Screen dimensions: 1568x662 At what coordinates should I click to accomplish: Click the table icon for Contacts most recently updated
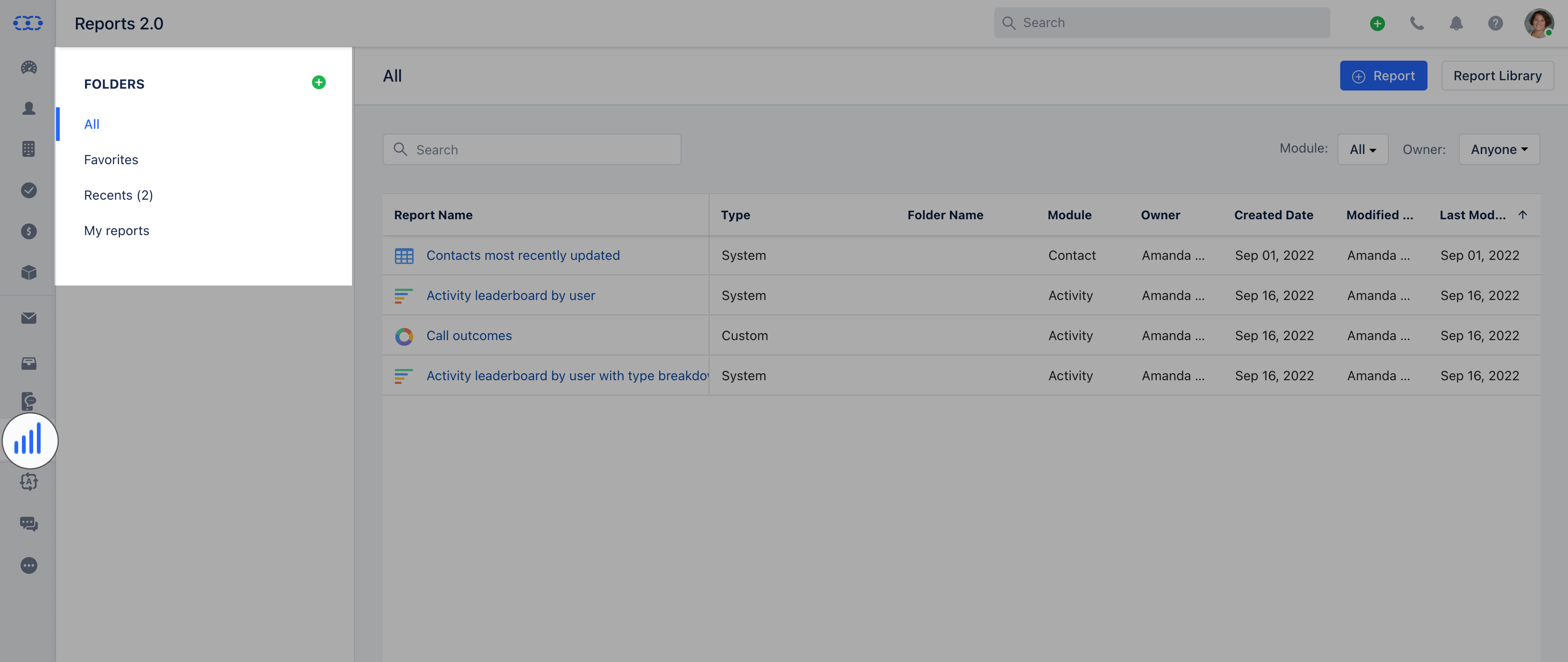tap(404, 256)
